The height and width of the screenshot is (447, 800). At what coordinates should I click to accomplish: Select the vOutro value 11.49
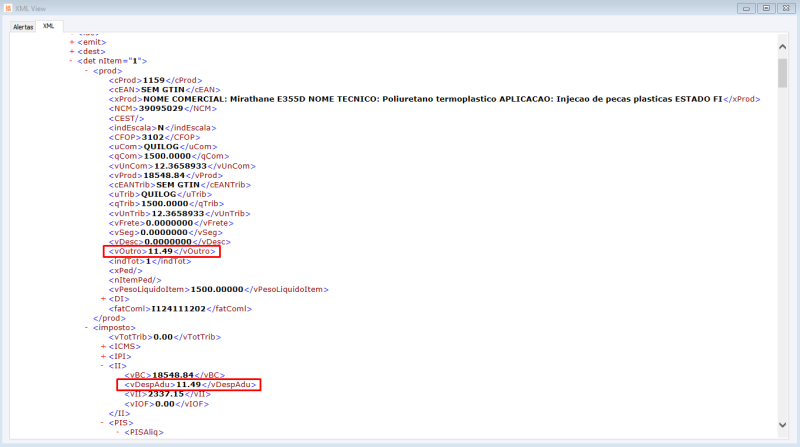point(160,251)
